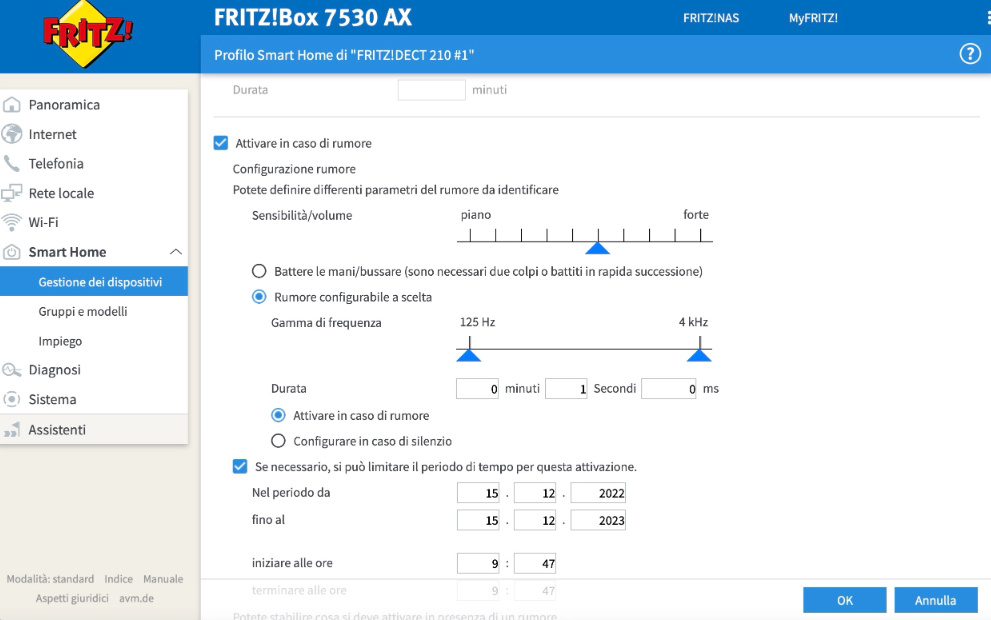
Task: Untick limit time period checkbox
Action: pyautogui.click(x=240, y=466)
